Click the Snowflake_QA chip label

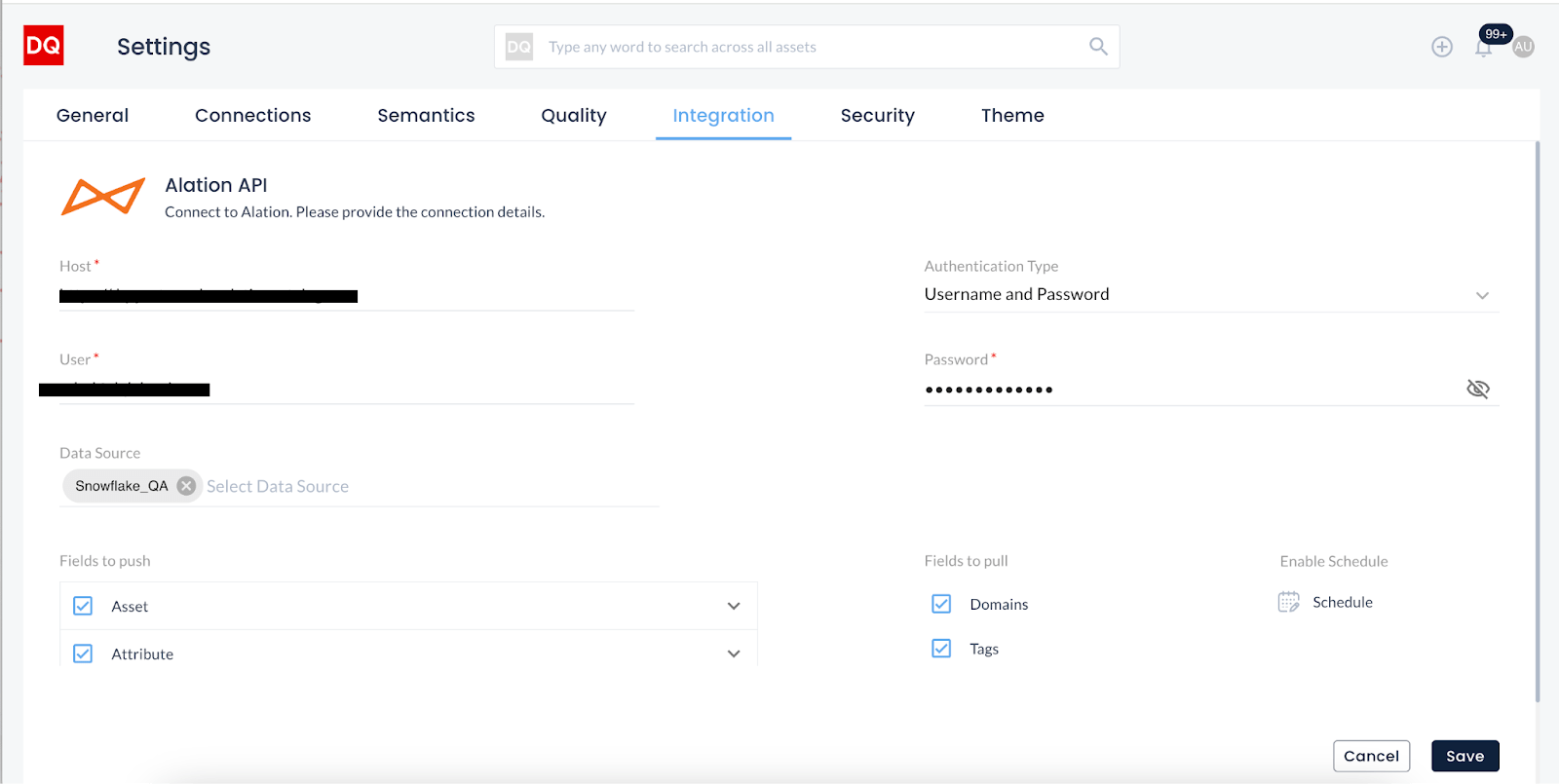(x=122, y=486)
